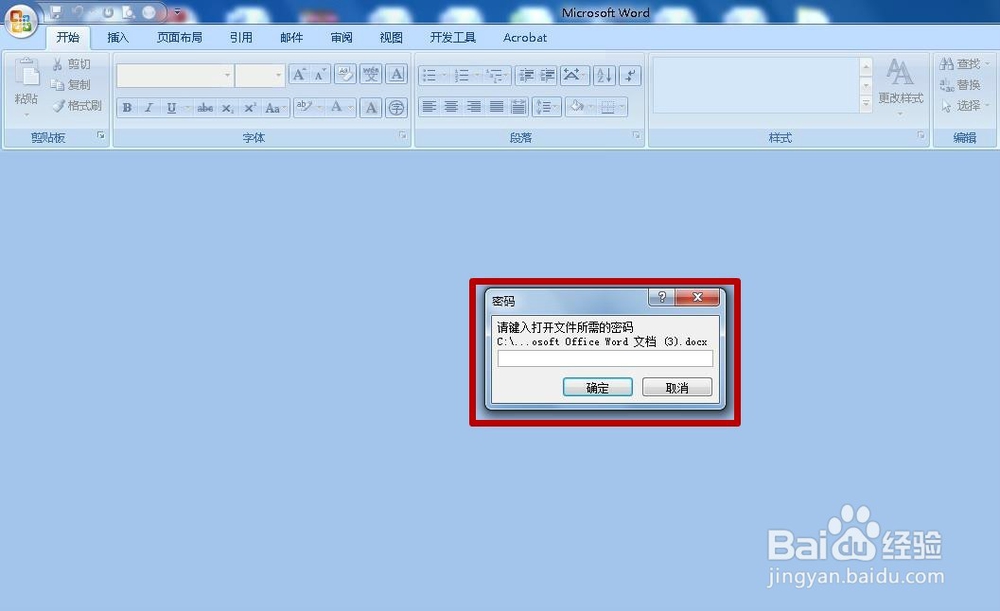1000x611 pixels.
Task: Click the Sort A-Z icon
Action: pyautogui.click(x=604, y=76)
